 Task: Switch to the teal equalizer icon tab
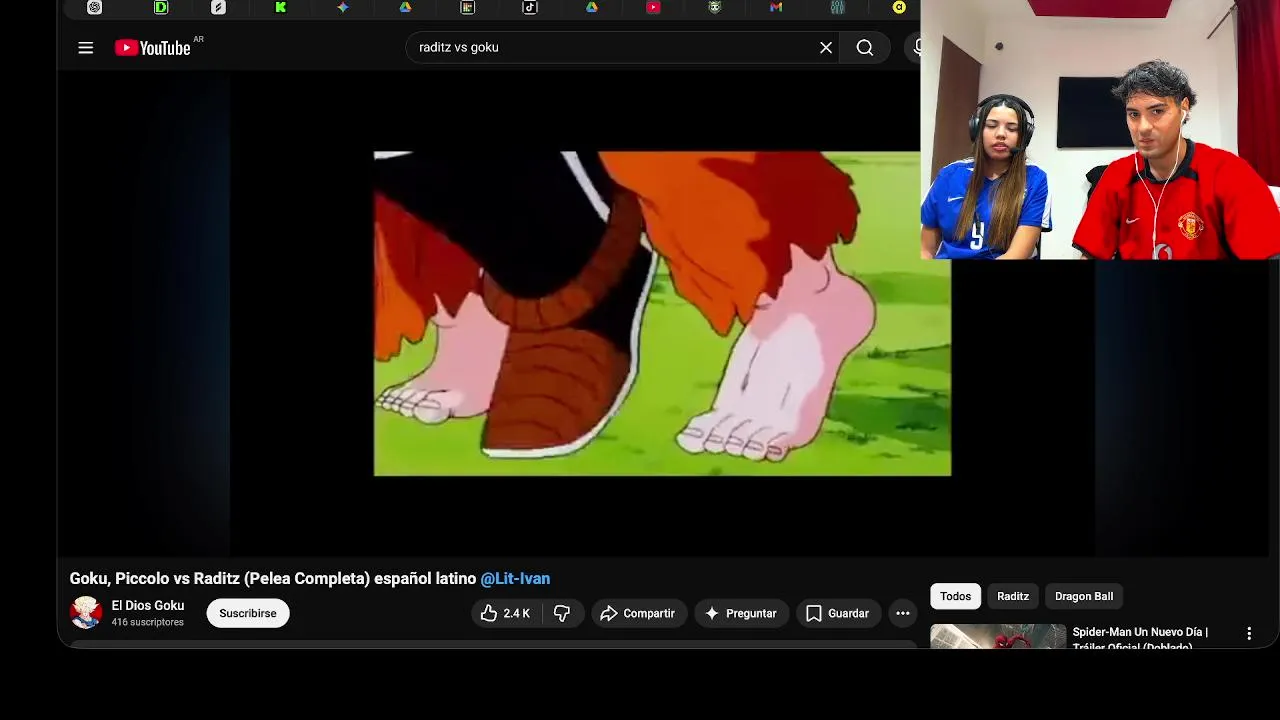[x=838, y=7]
